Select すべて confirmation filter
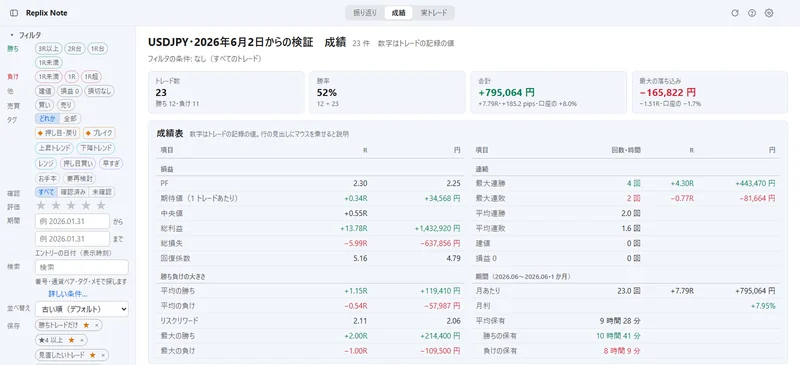Viewport: 800px width, 365px height. click(x=46, y=192)
